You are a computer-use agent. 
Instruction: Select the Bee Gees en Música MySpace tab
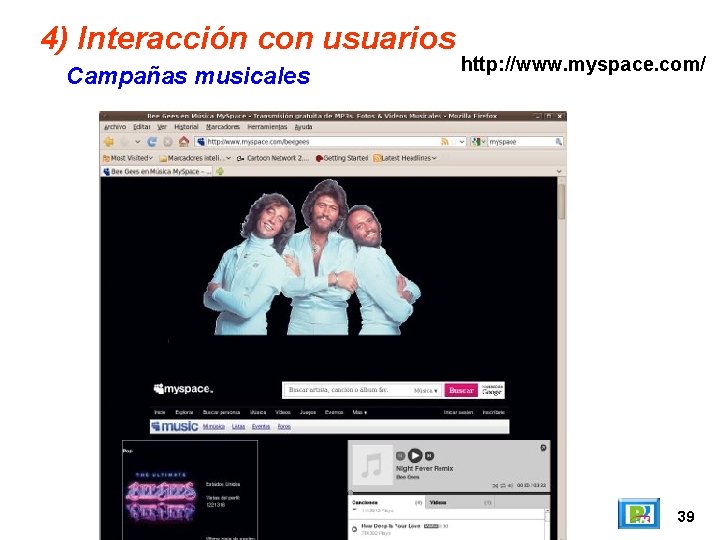click(x=157, y=171)
